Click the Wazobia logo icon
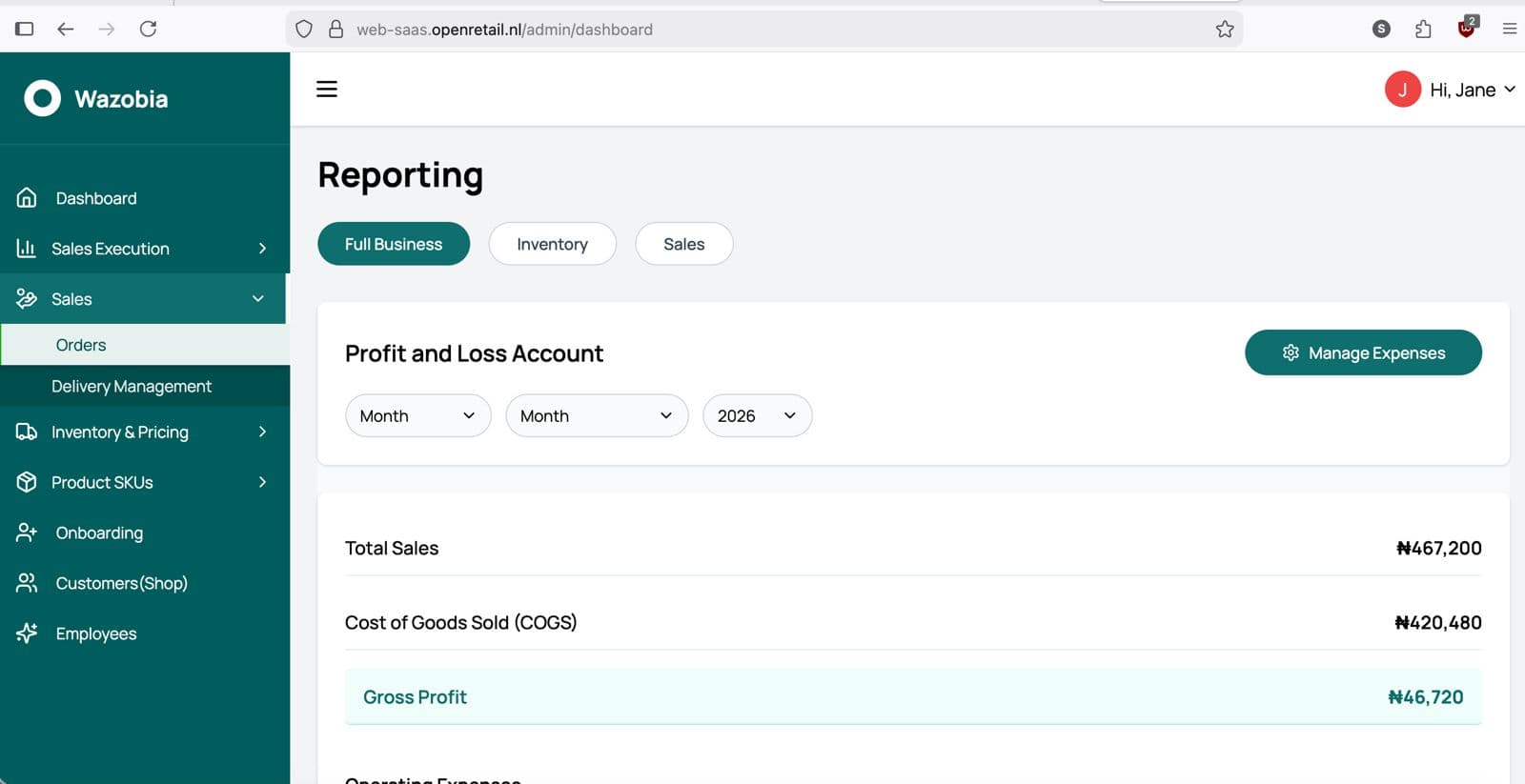Screen dimensions: 1525x784 point(42,98)
